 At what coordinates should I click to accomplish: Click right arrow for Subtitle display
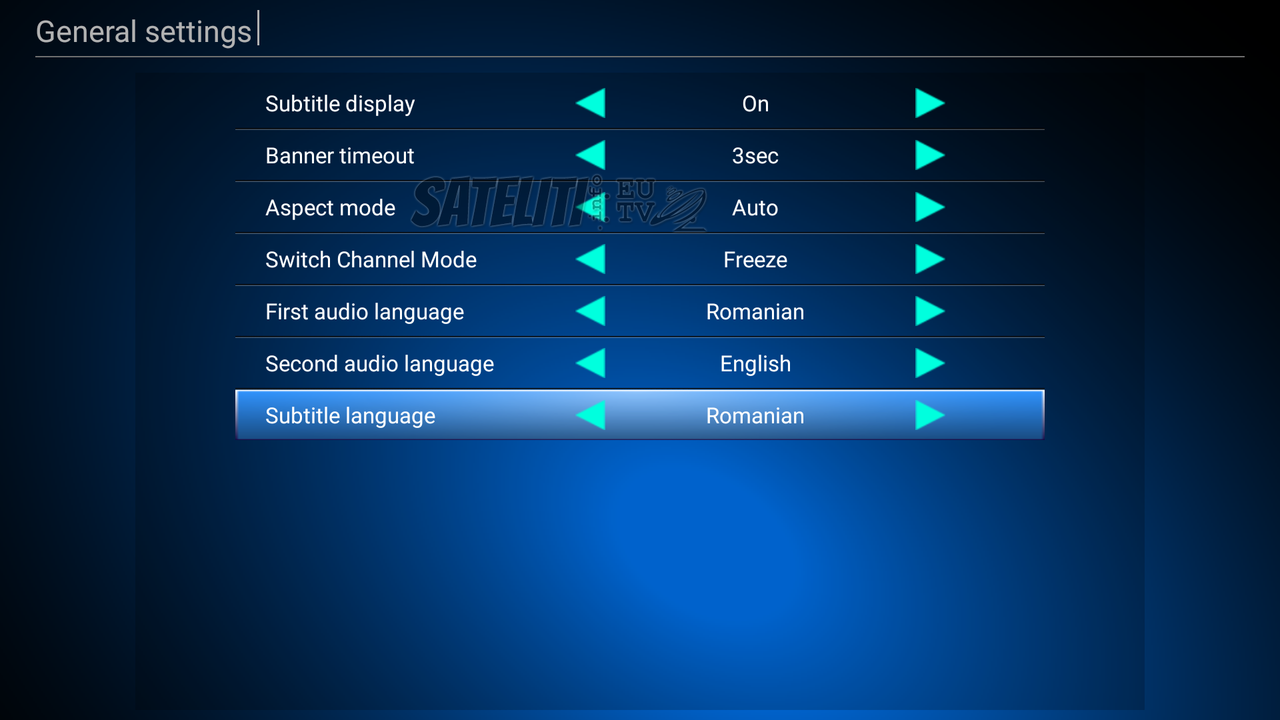click(930, 103)
